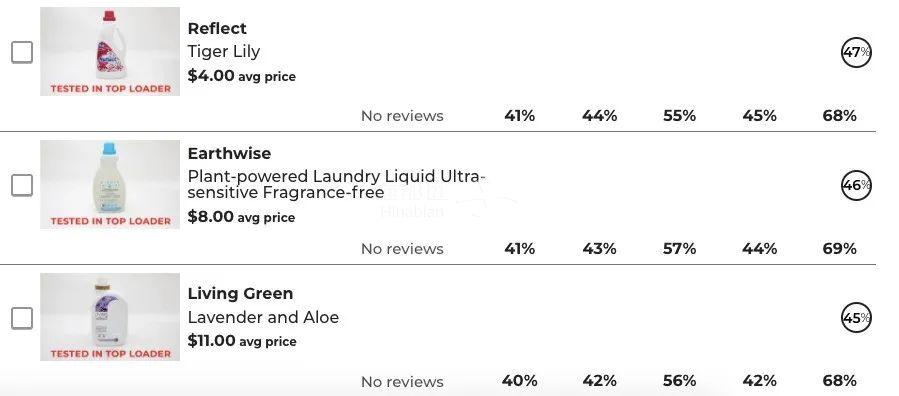
Task: Open the Reflect brand name link
Action: coord(217,28)
